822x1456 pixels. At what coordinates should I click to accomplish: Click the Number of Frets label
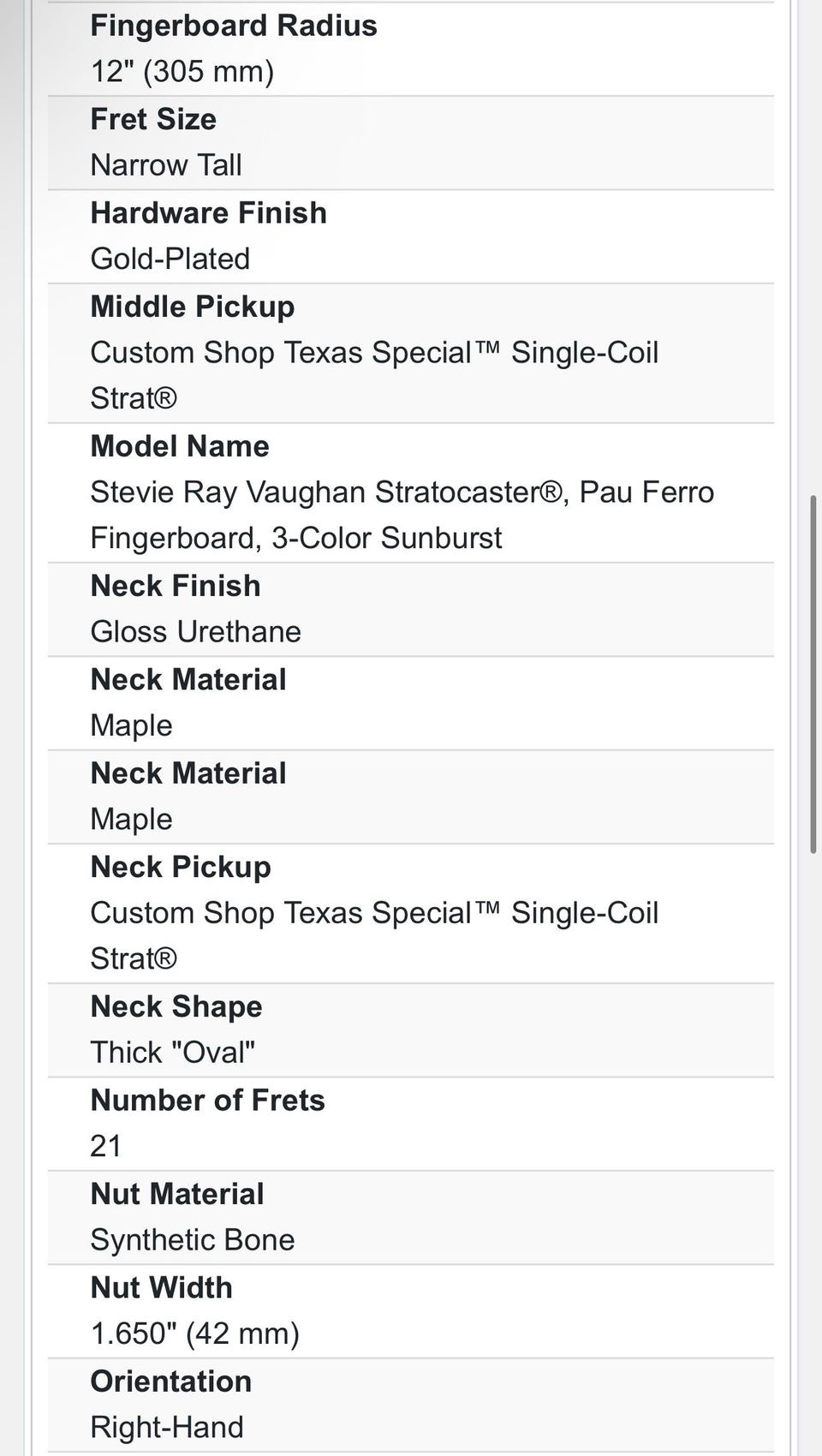point(208,1101)
